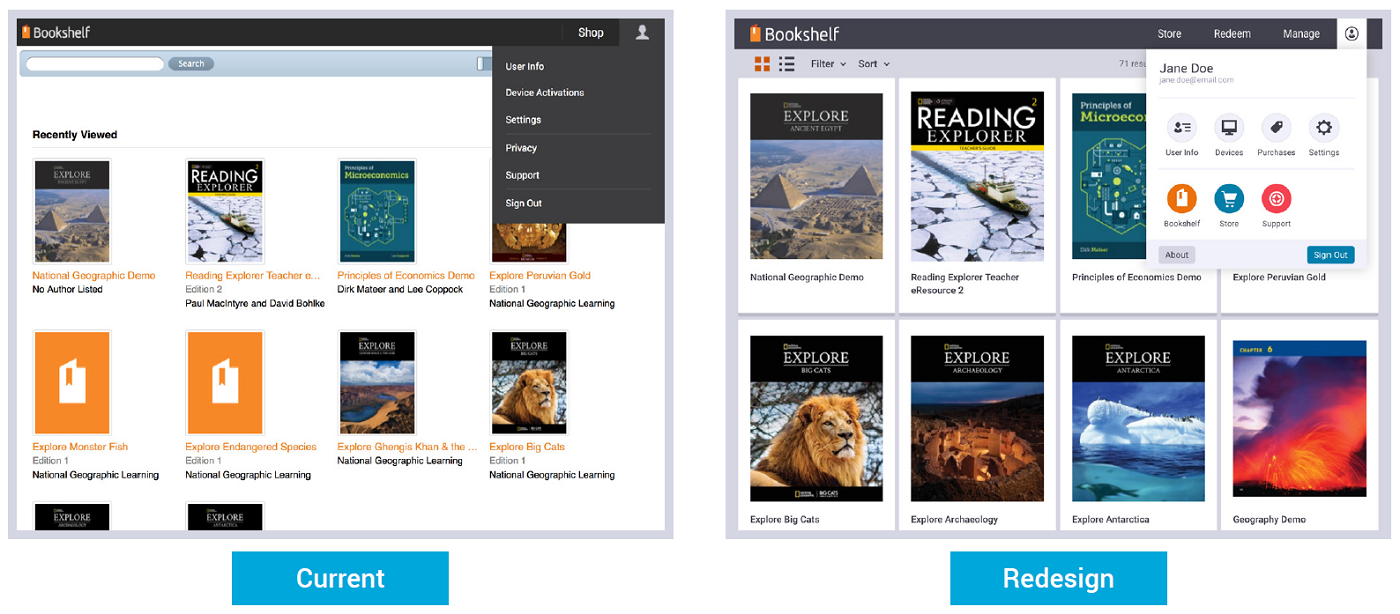Viewport: 1400px width, 614px height.
Task: Open Reading Explorer Teacher link in Current
Action: pos(253,276)
